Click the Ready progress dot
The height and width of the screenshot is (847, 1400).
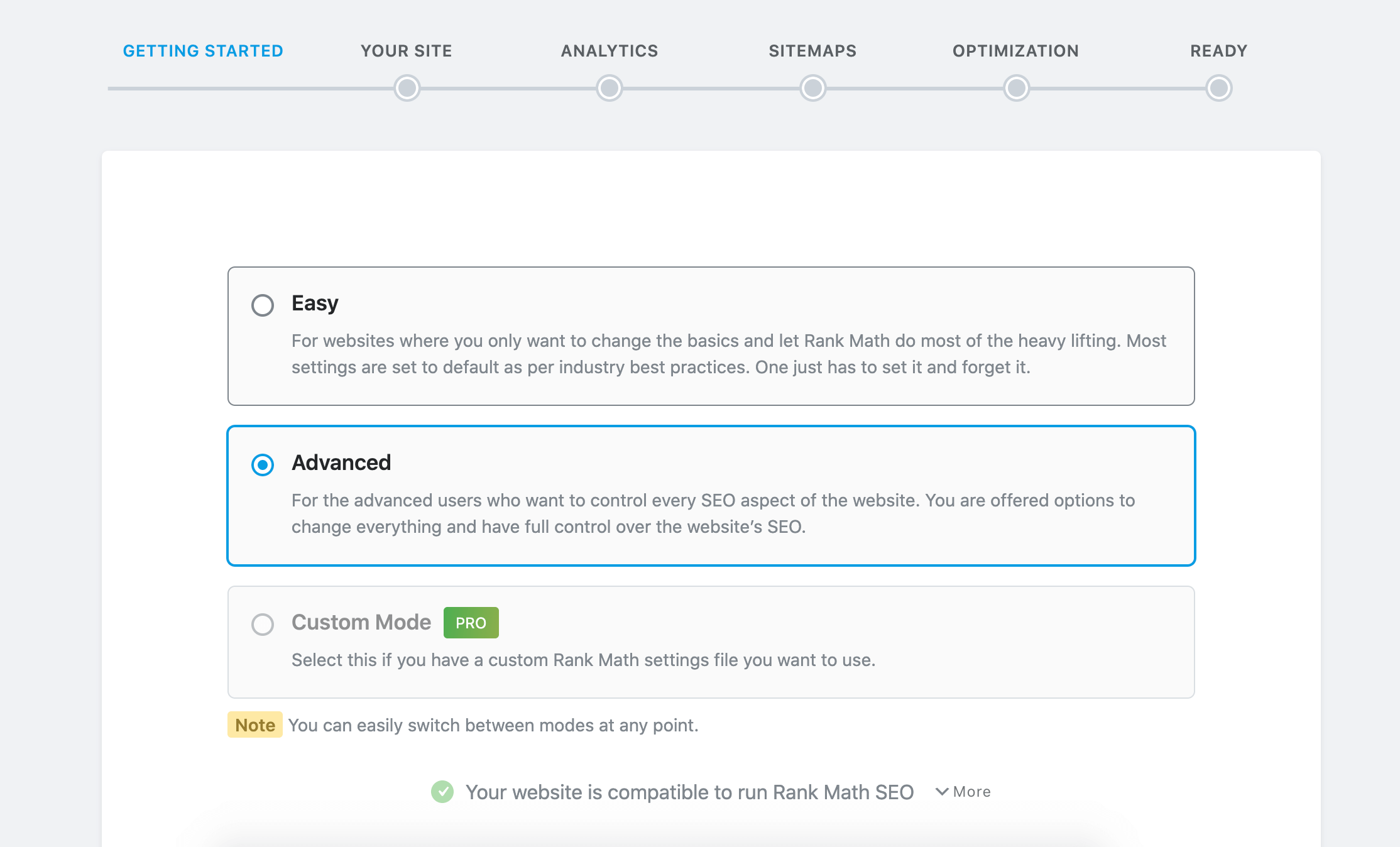1219,88
